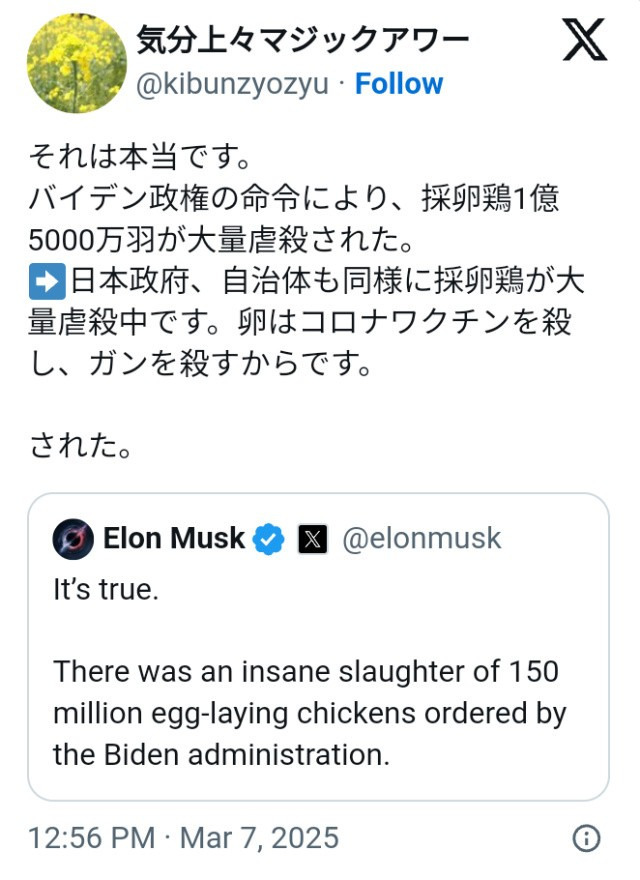Screen dimensions: 640x880
Task: Open the Twitter info circle icon
Action: (x=586, y=838)
